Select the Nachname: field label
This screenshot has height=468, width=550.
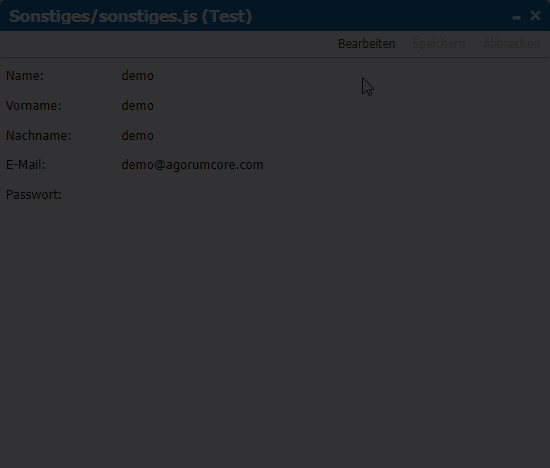pos(39,135)
